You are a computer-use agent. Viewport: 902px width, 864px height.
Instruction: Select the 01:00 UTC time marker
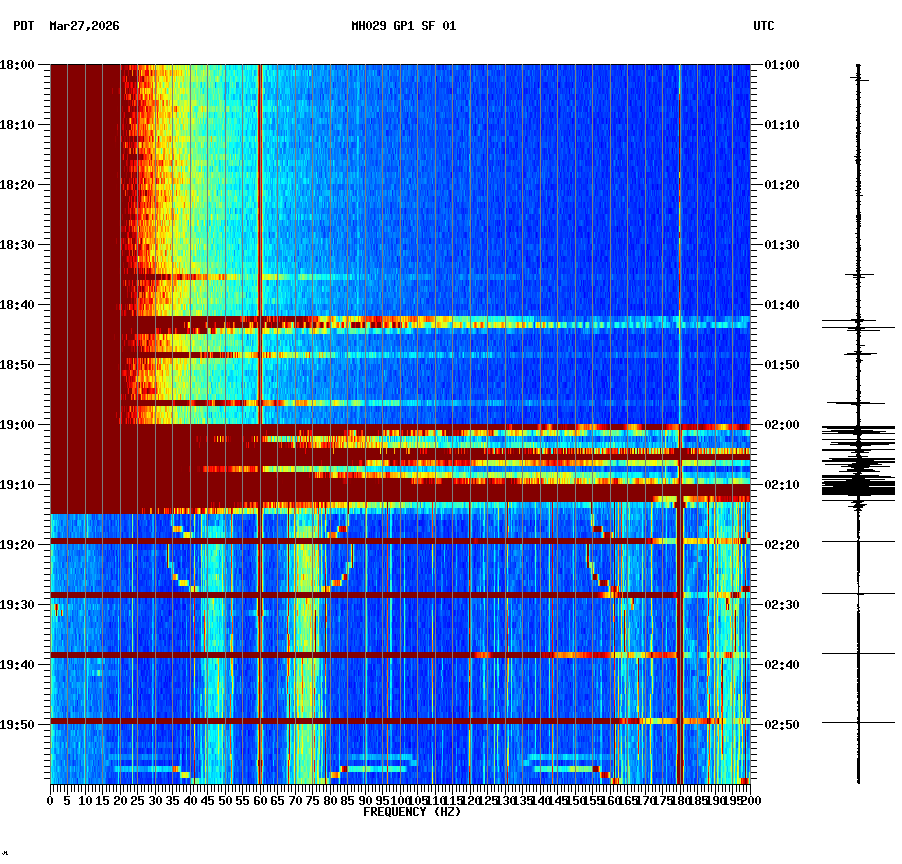779,64
